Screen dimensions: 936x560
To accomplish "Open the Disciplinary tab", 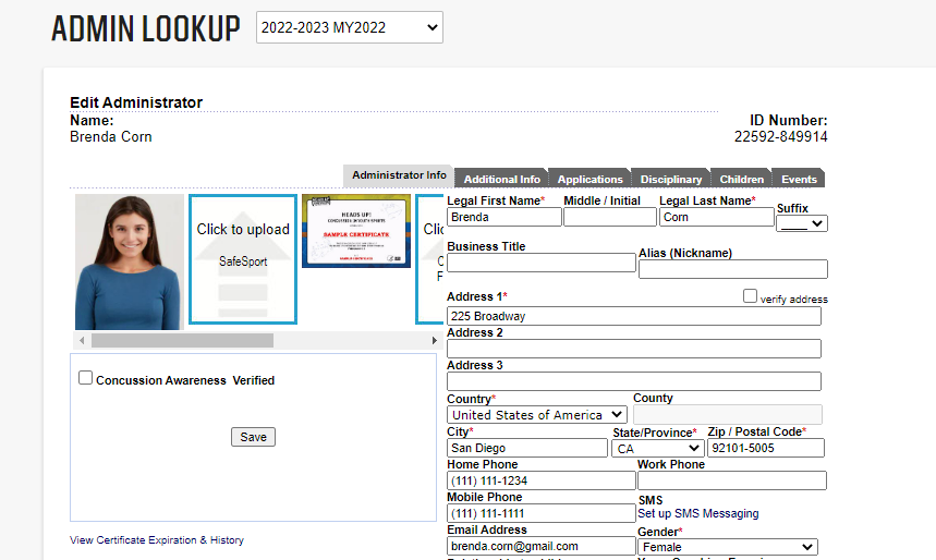I will [x=671, y=179].
